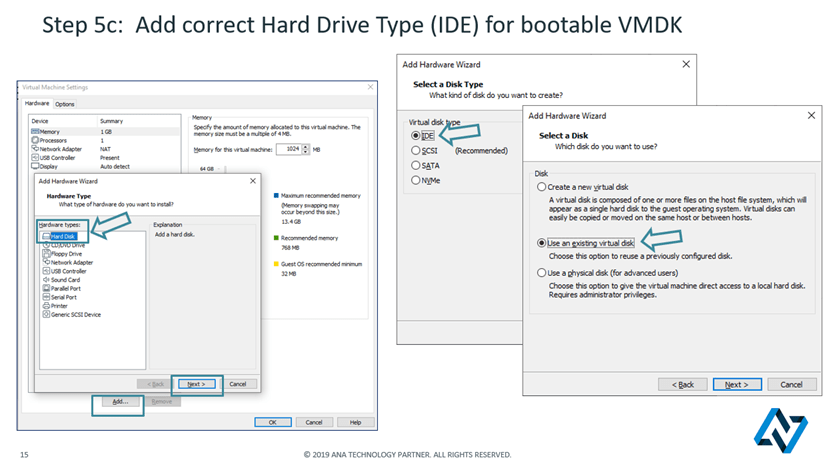Screen dimensions: 827x462
Task: Select Sound Card hardware type
Action: (x=66, y=280)
